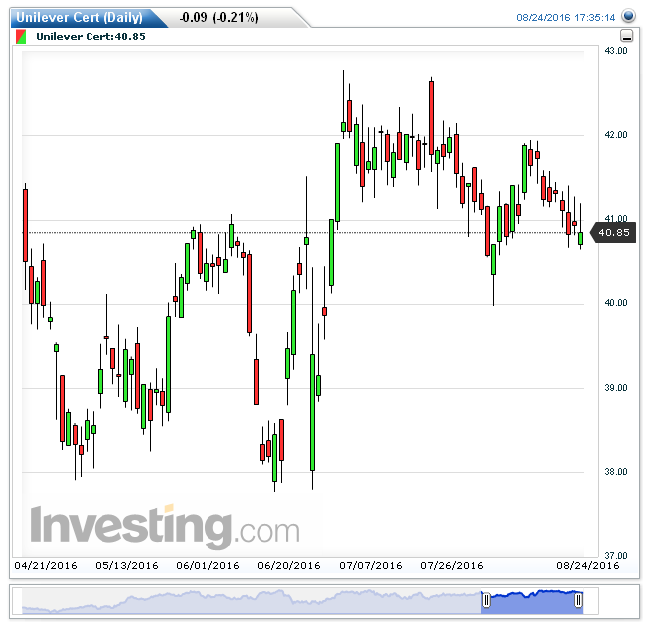Click the last green candlestick at 40.85

click(x=580, y=238)
